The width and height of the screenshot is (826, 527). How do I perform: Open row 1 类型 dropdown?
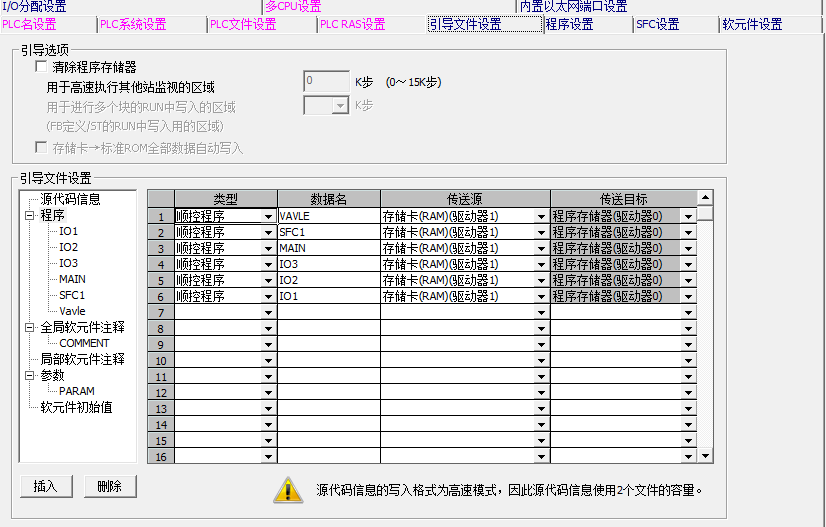tap(268, 216)
